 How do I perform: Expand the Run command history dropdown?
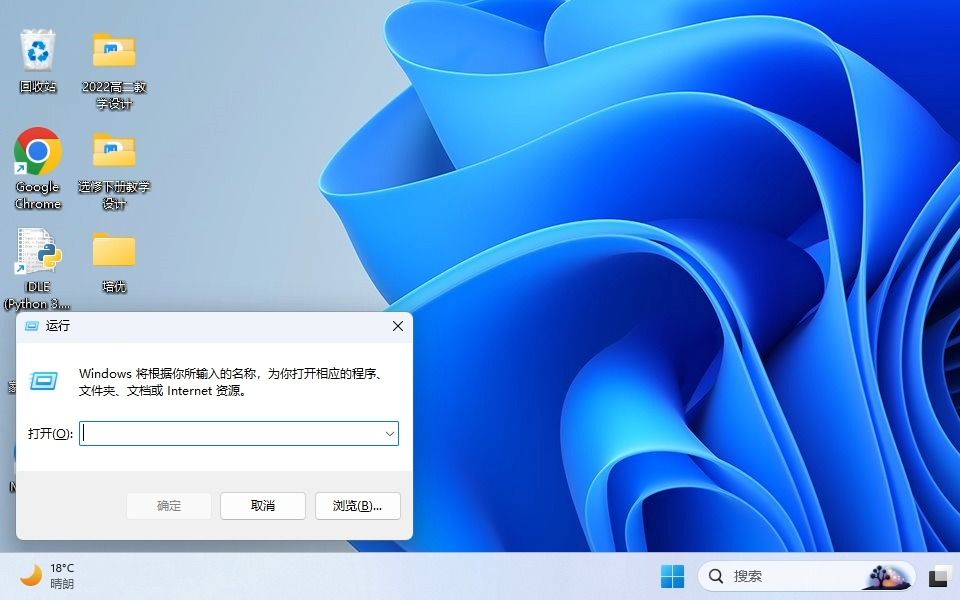pyautogui.click(x=389, y=433)
